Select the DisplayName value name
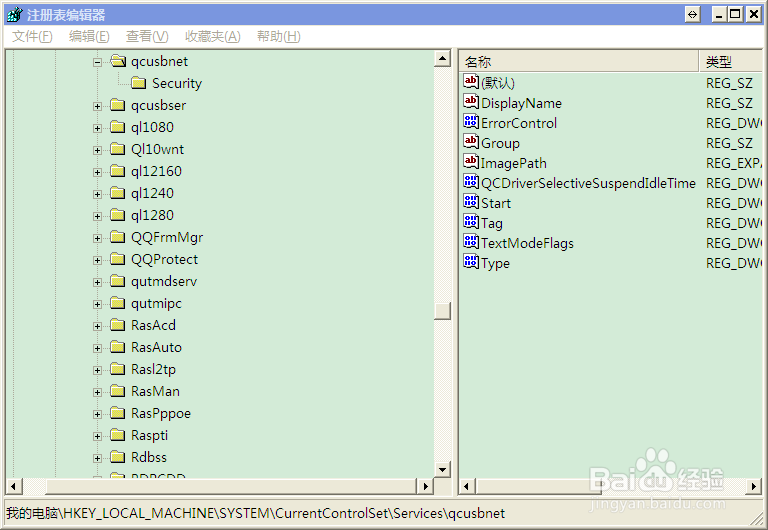768x530 pixels. click(x=522, y=103)
